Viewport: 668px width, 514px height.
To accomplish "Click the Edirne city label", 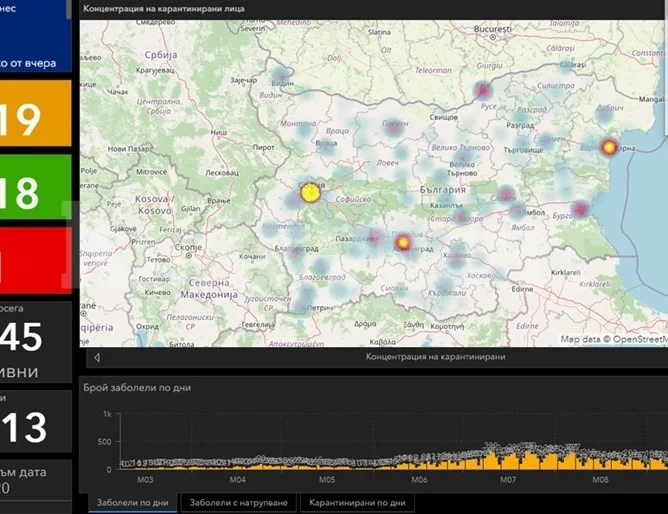I will pyautogui.click(x=522, y=289).
